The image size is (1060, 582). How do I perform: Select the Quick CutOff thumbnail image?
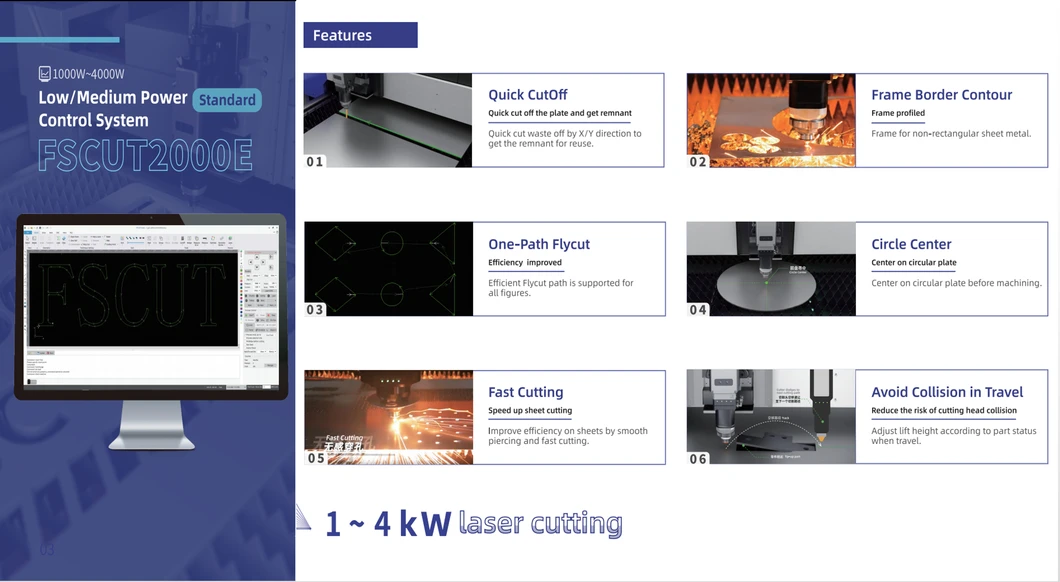click(388, 120)
